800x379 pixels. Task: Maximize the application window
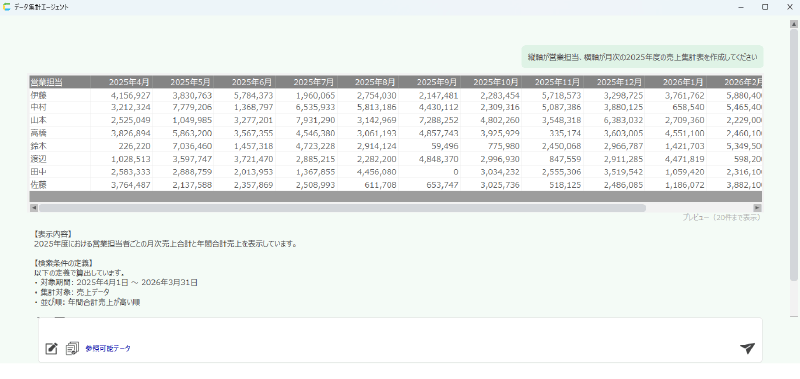(765, 7)
